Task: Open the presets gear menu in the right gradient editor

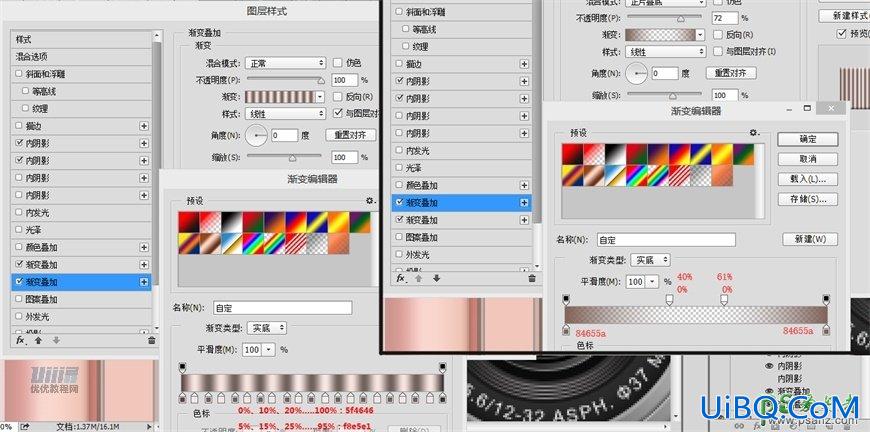Action: pos(754,133)
